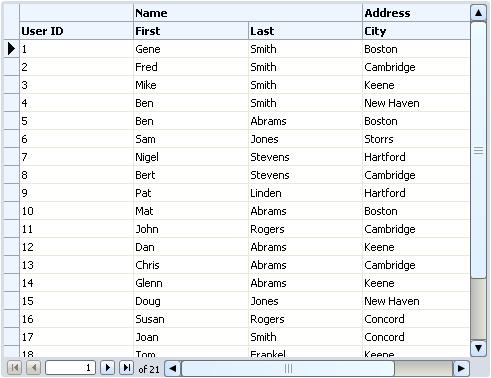Go to the previous record in the navigator
This screenshot has width=491, height=378.
tap(34, 368)
